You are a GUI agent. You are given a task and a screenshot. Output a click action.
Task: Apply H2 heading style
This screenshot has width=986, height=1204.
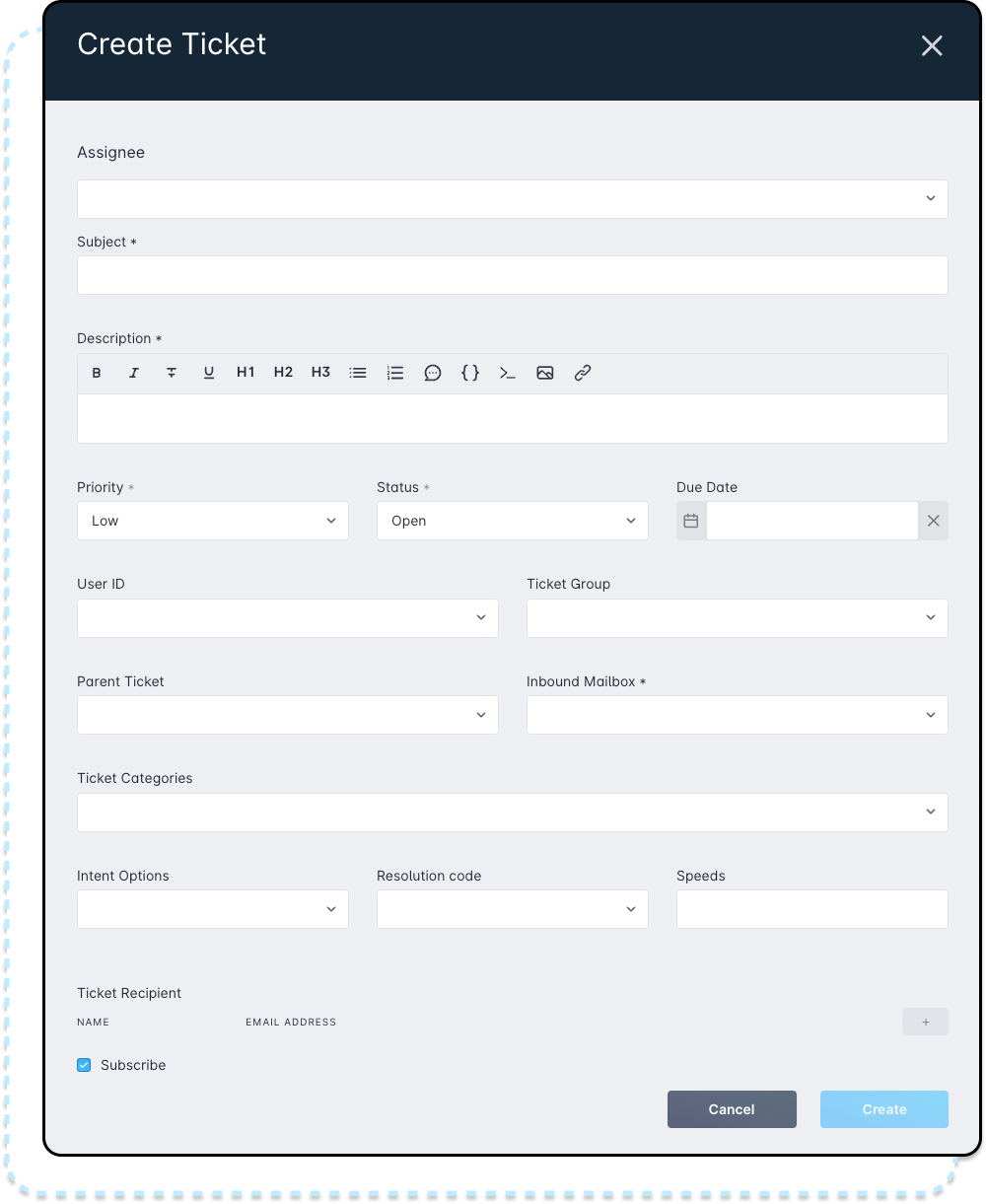click(x=283, y=373)
